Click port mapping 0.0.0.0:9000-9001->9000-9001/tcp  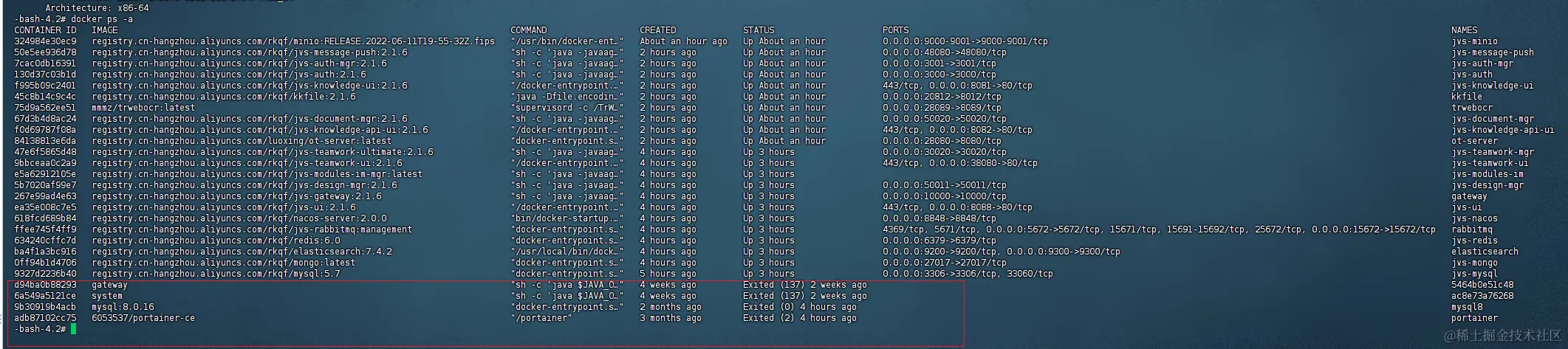coord(965,41)
